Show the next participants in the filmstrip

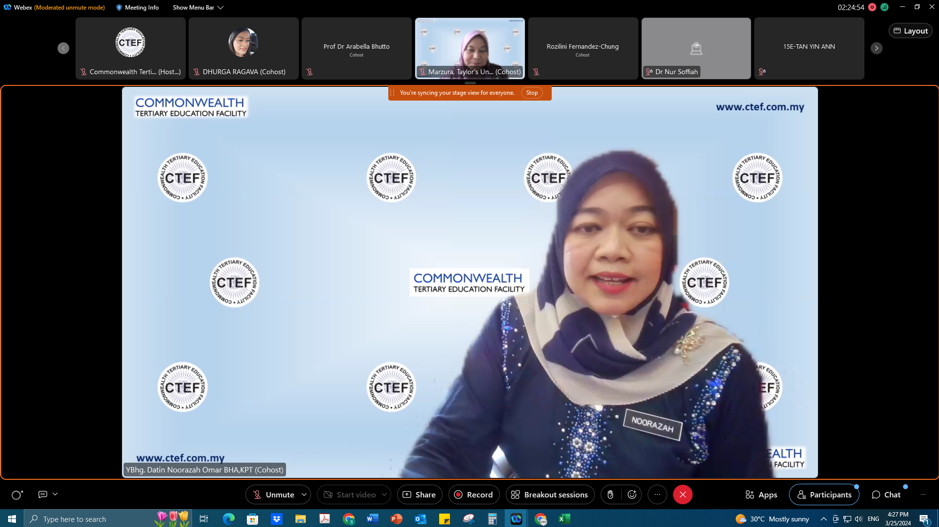click(x=876, y=48)
